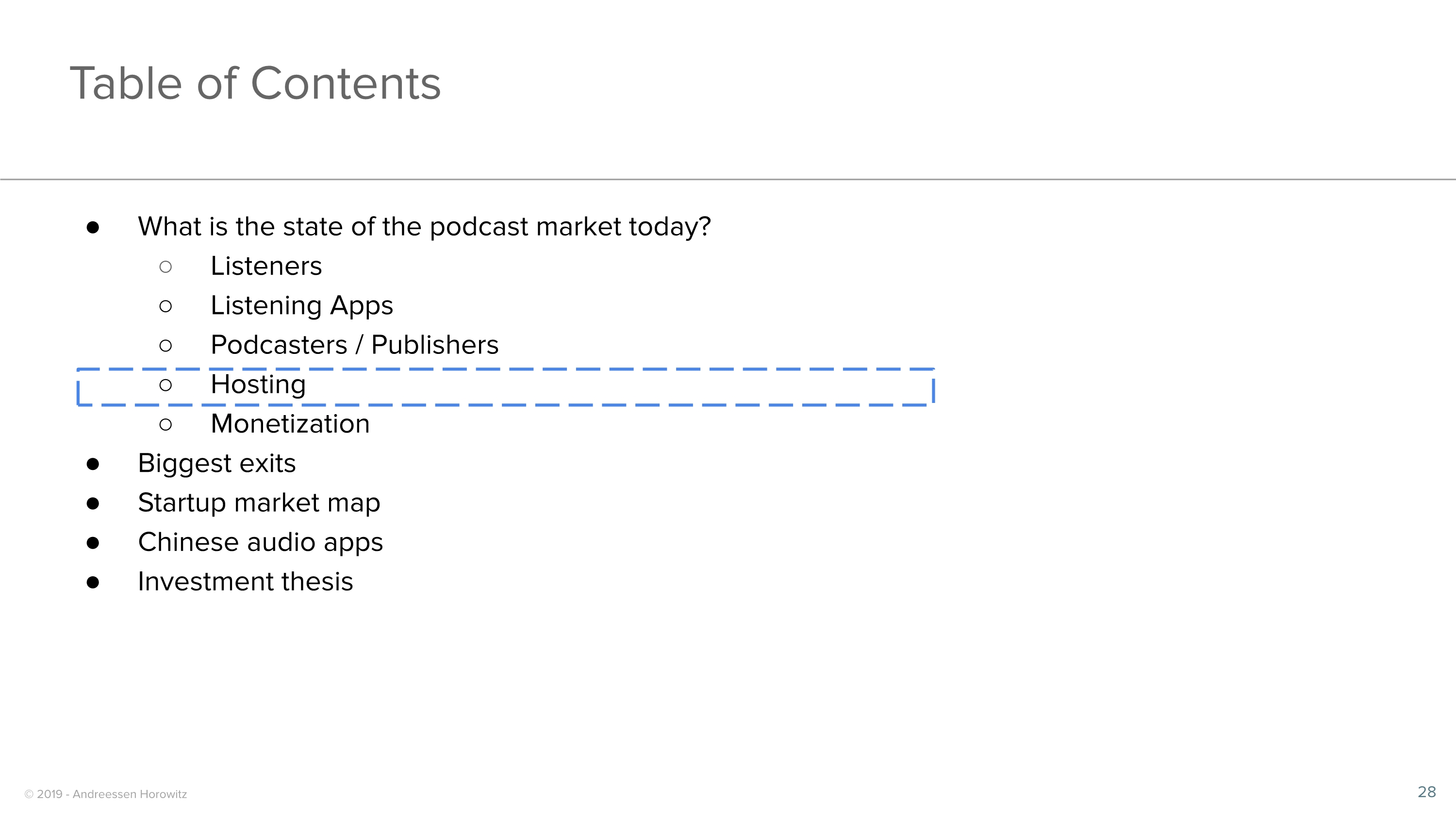1456x819 pixels.
Task: Select the highlighted "Hosting" item
Action: tap(258, 384)
